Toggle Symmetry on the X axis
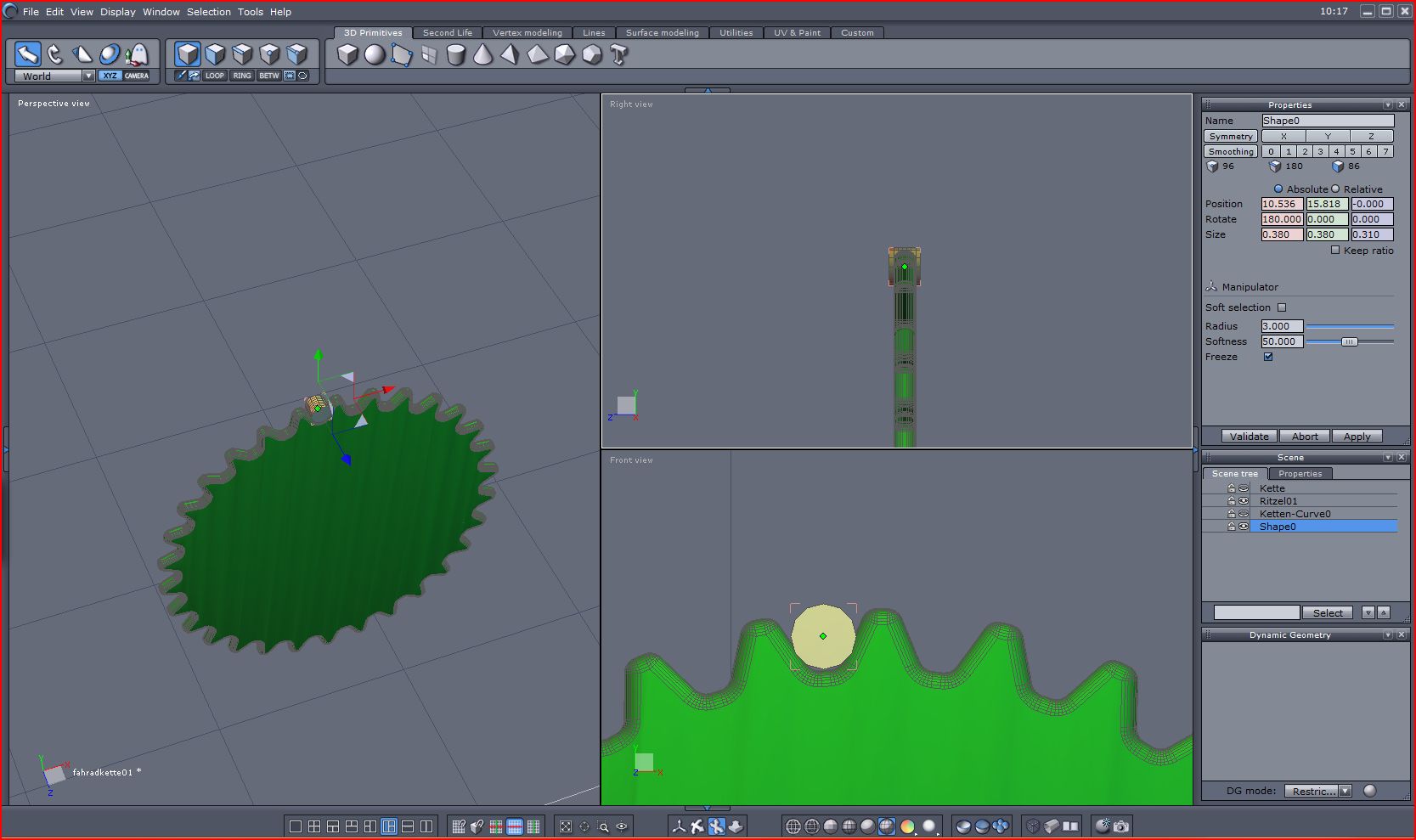1416x840 pixels. (1283, 136)
